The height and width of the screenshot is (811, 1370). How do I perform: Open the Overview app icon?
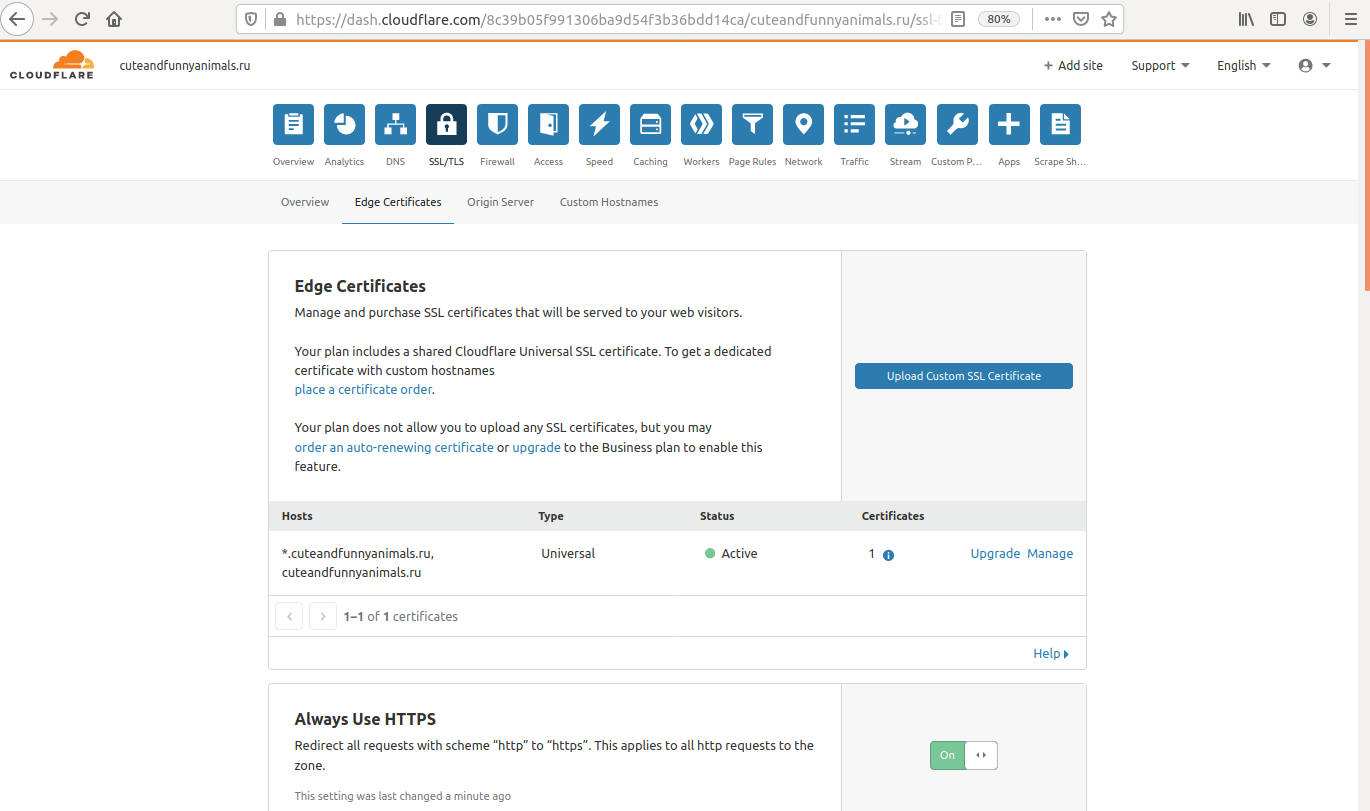point(293,124)
